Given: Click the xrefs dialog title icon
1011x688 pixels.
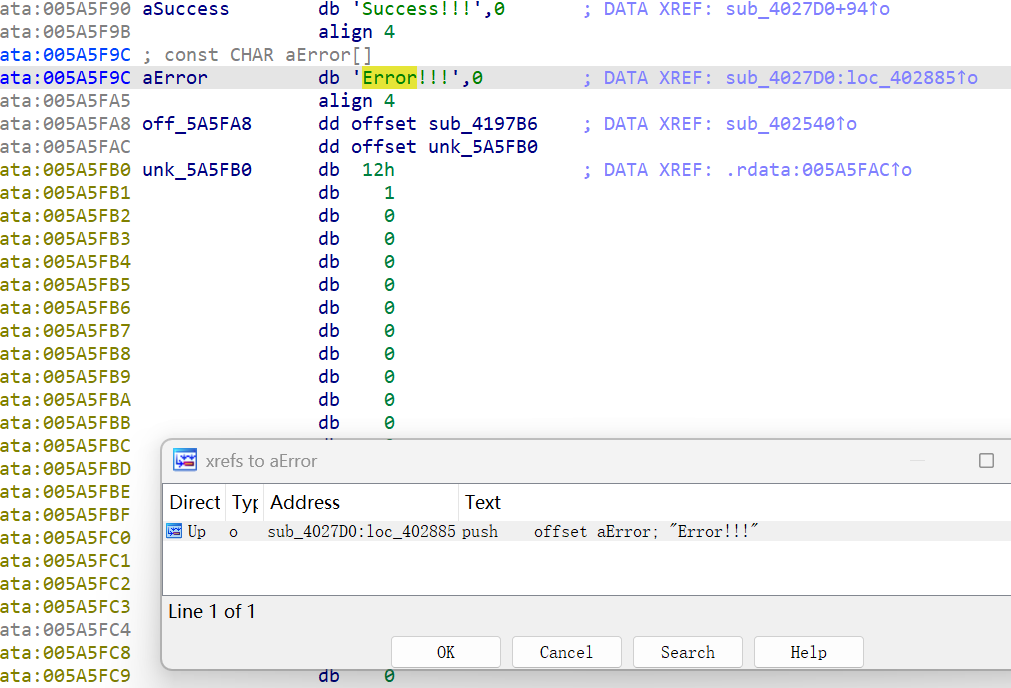Looking at the screenshot, I should [x=185, y=460].
